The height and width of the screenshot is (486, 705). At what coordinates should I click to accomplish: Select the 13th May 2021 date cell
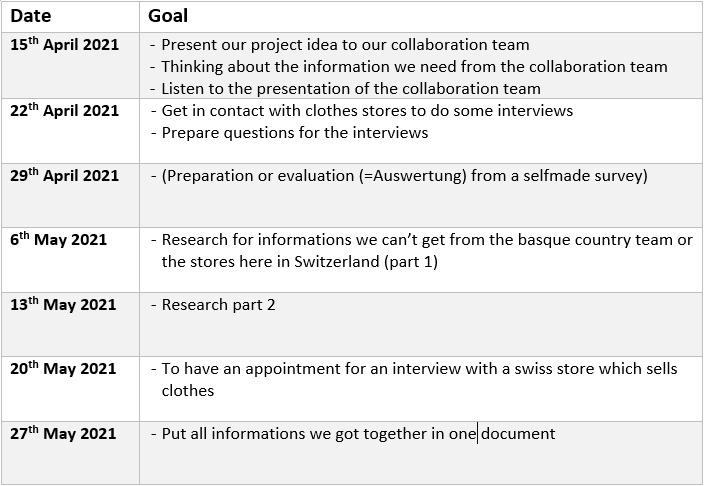63,305
